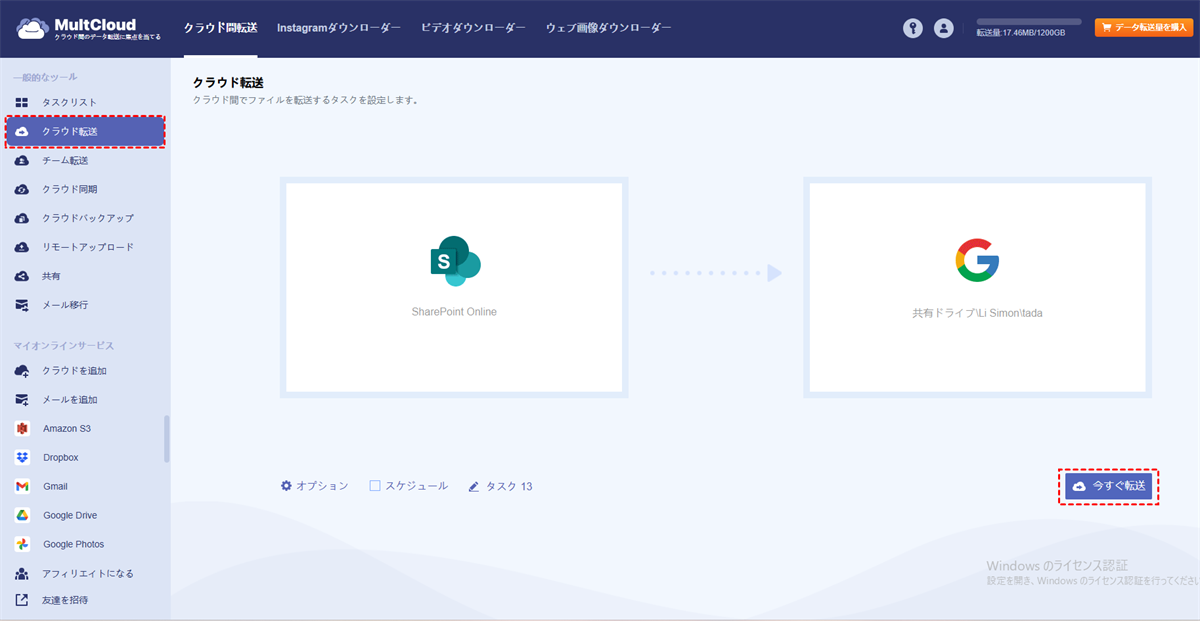
Task: Click the Dropbox icon
Action: click(x=22, y=458)
